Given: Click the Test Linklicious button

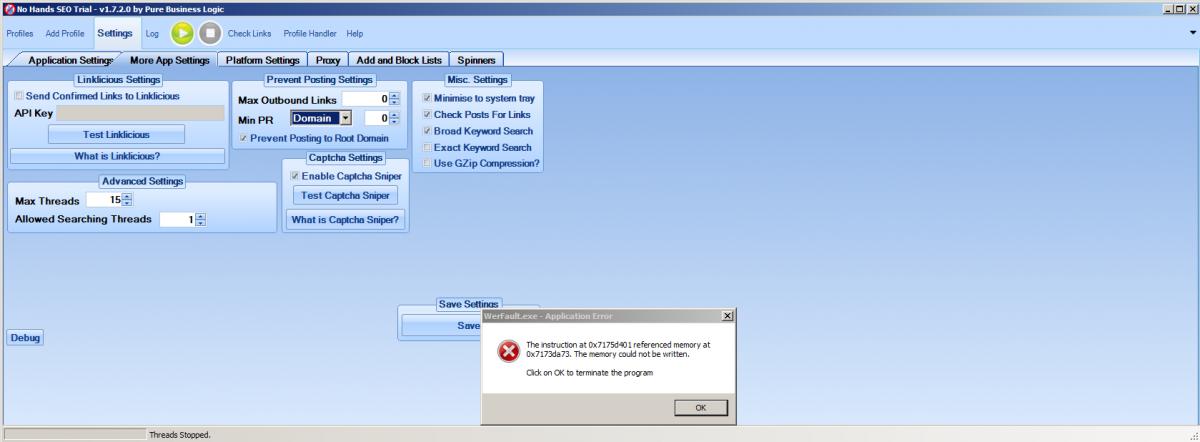Looking at the screenshot, I should [x=117, y=134].
